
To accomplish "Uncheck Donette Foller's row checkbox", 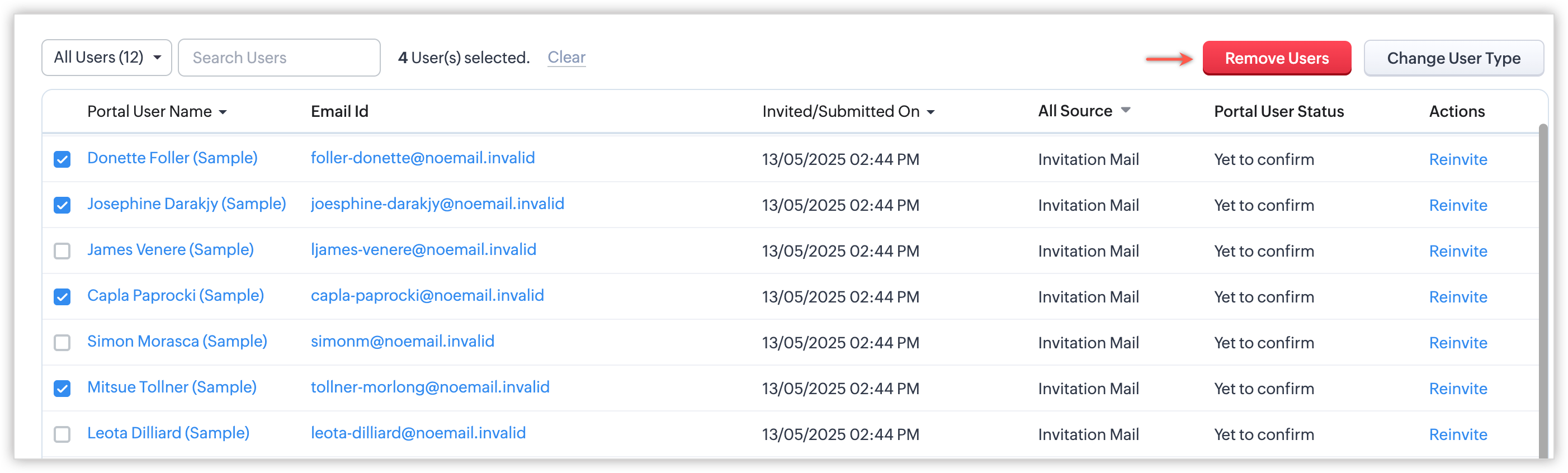I will coord(62,159).
